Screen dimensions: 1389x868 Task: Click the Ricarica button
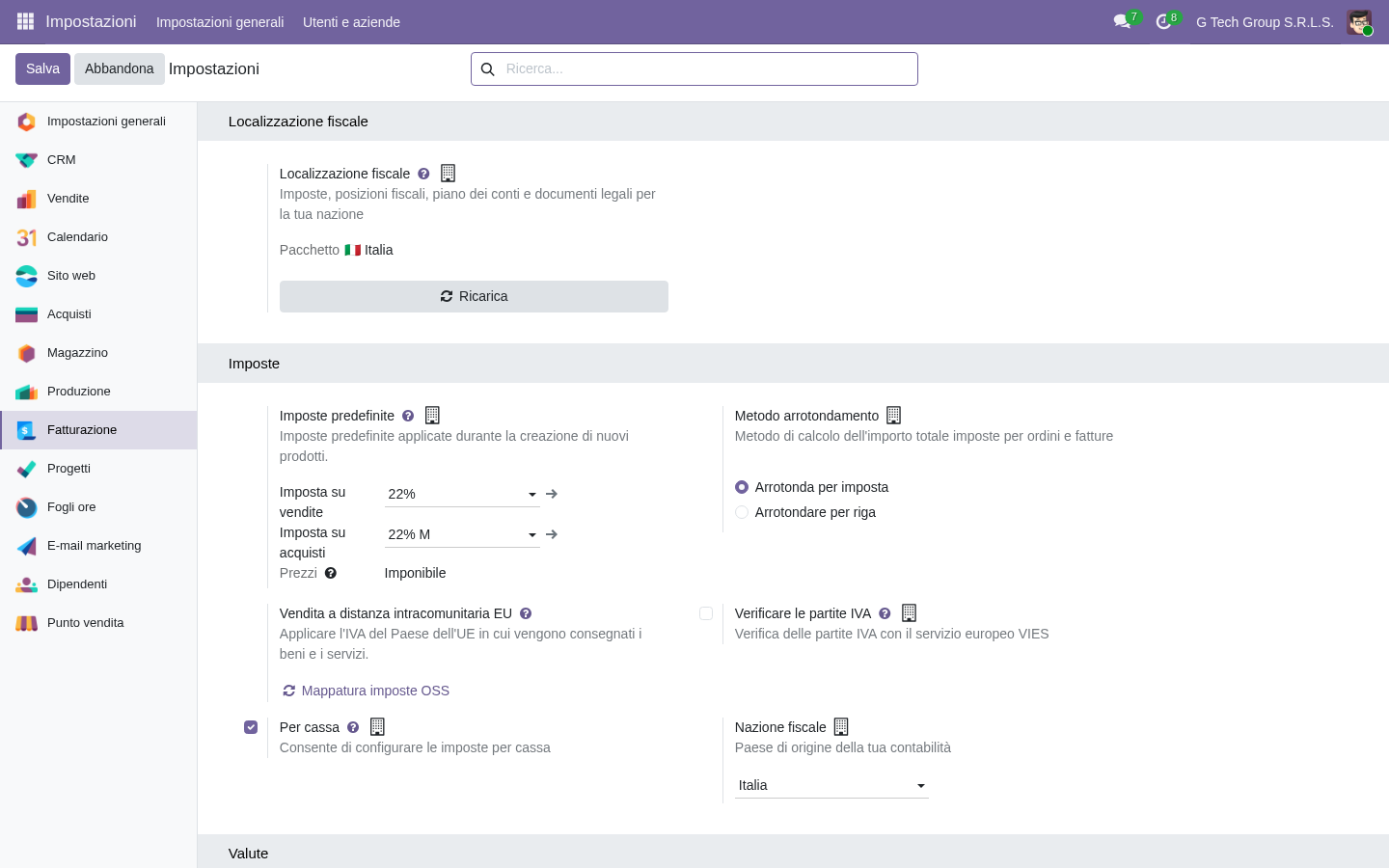pos(474,296)
